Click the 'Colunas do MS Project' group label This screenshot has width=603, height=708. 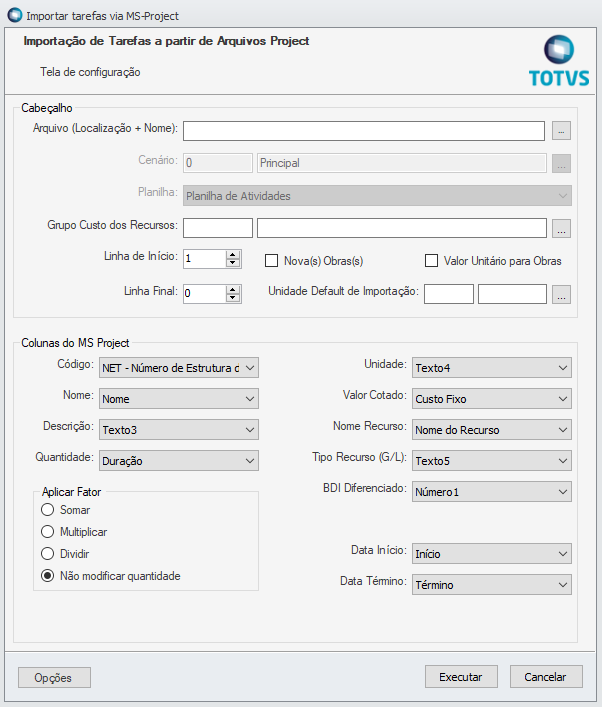pos(75,343)
